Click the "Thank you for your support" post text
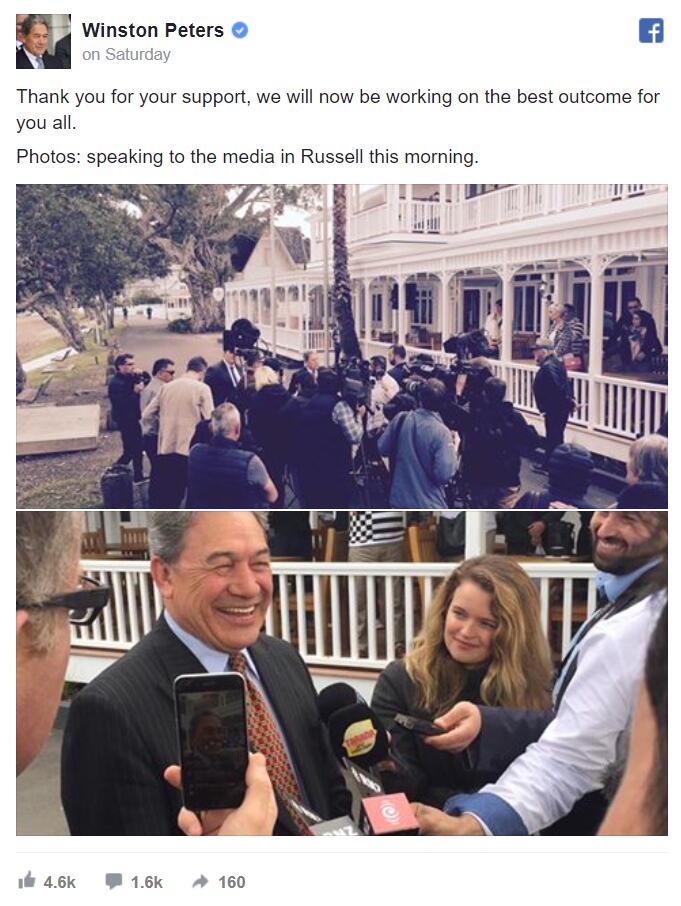This screenshot has width=681, height=906. 338,109
